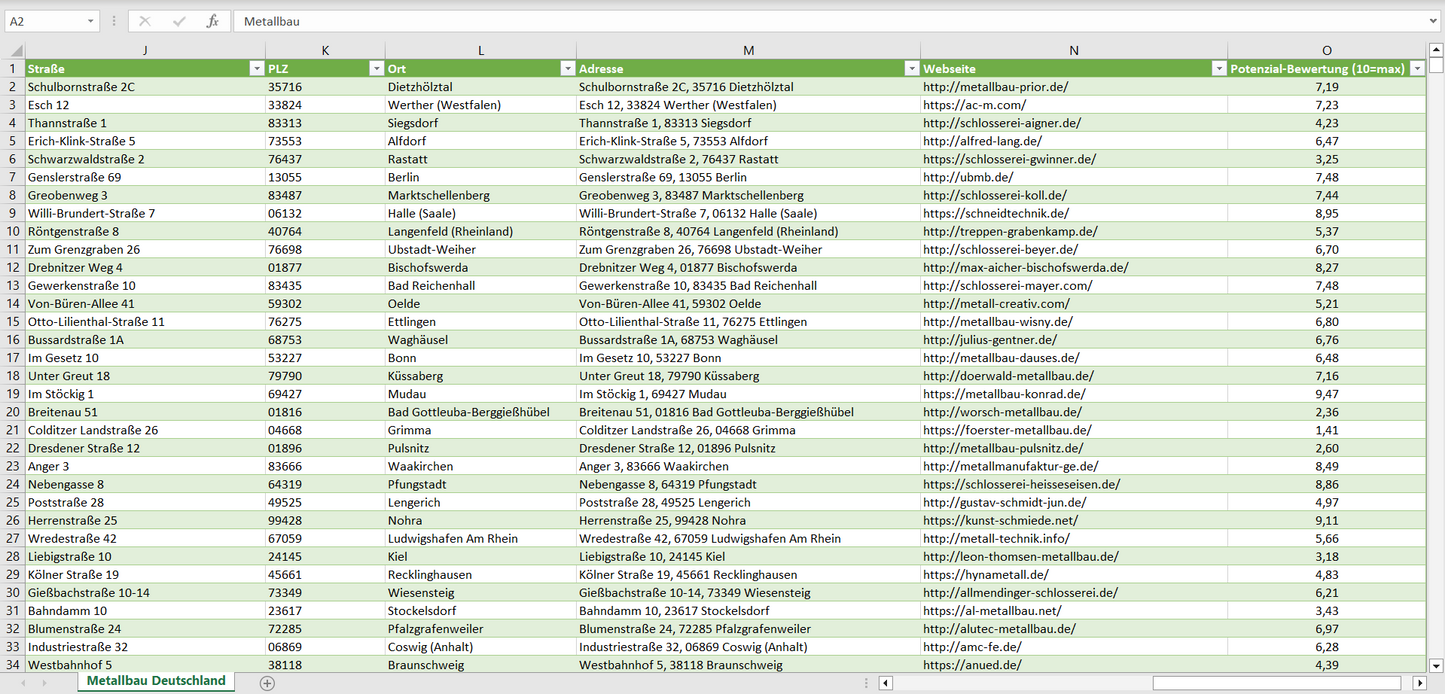Expand the Name Box dropdown arrow

pyautogui.click(x=91, y=21)
